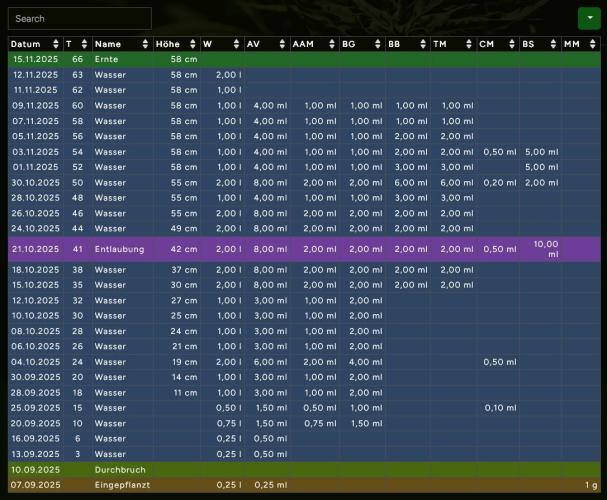Open the green dropdown menu button
607x500 pixels.
[587, 18]
